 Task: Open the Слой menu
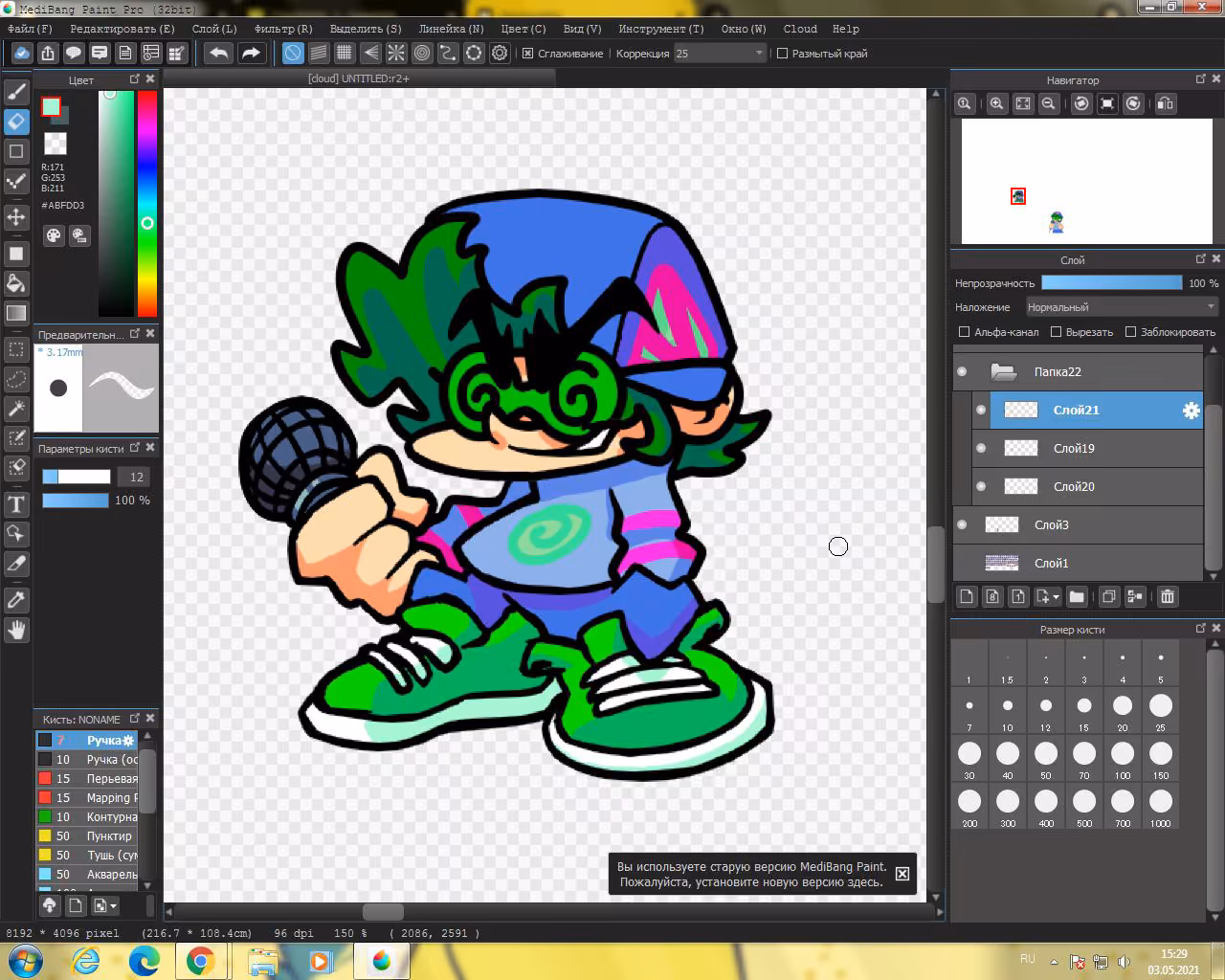(214, 29)
